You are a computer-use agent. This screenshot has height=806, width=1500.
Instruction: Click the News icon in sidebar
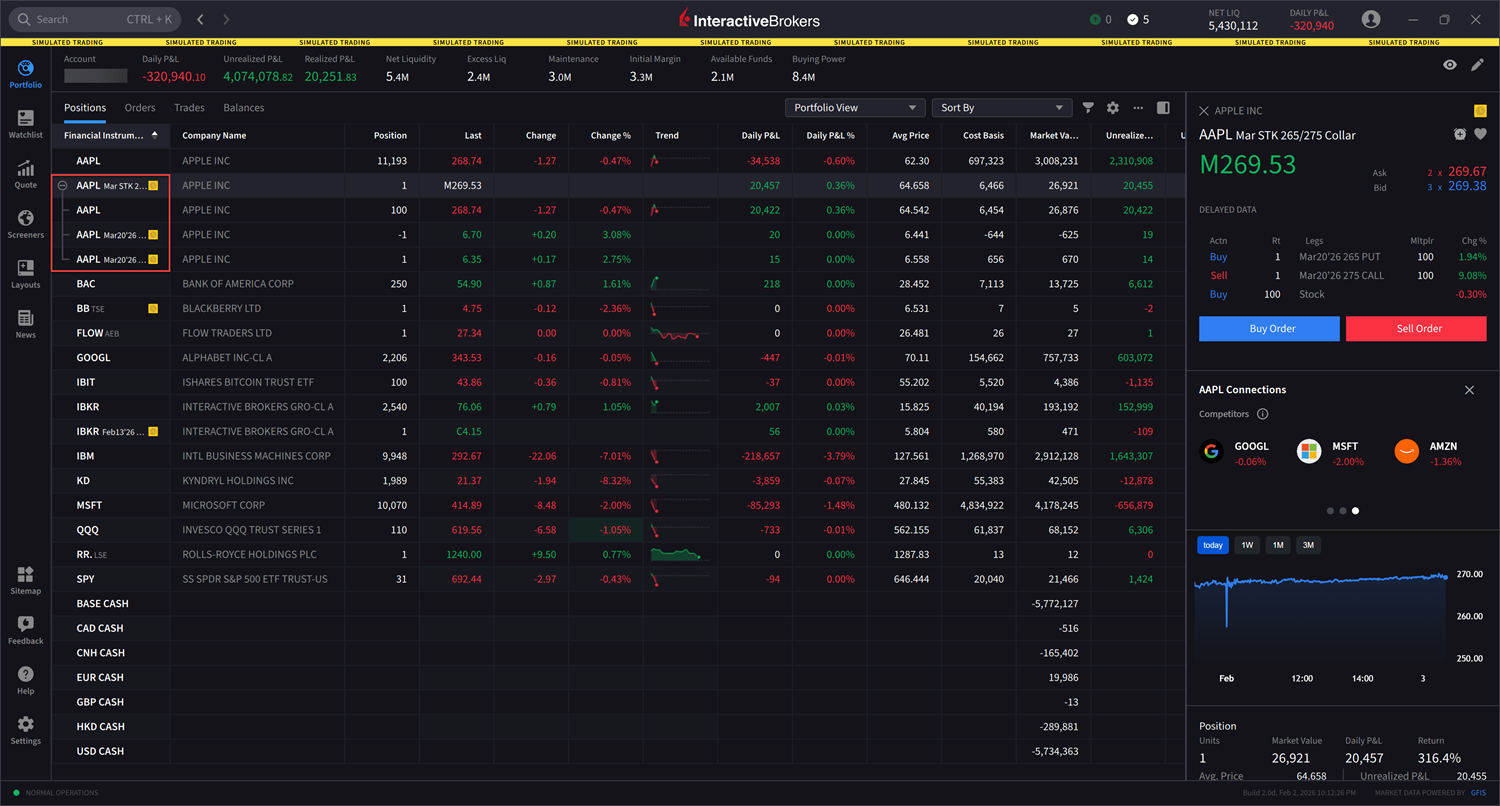[x=25, y=319]
